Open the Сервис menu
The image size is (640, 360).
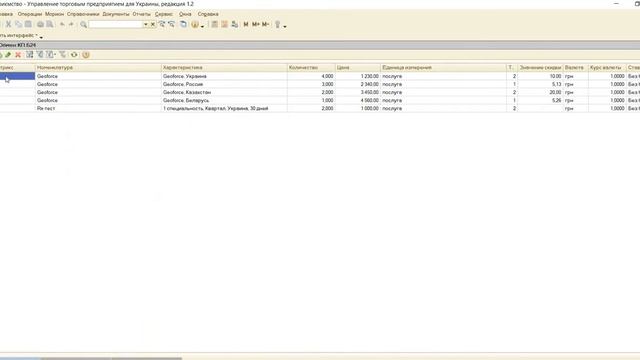click(164, 14)
